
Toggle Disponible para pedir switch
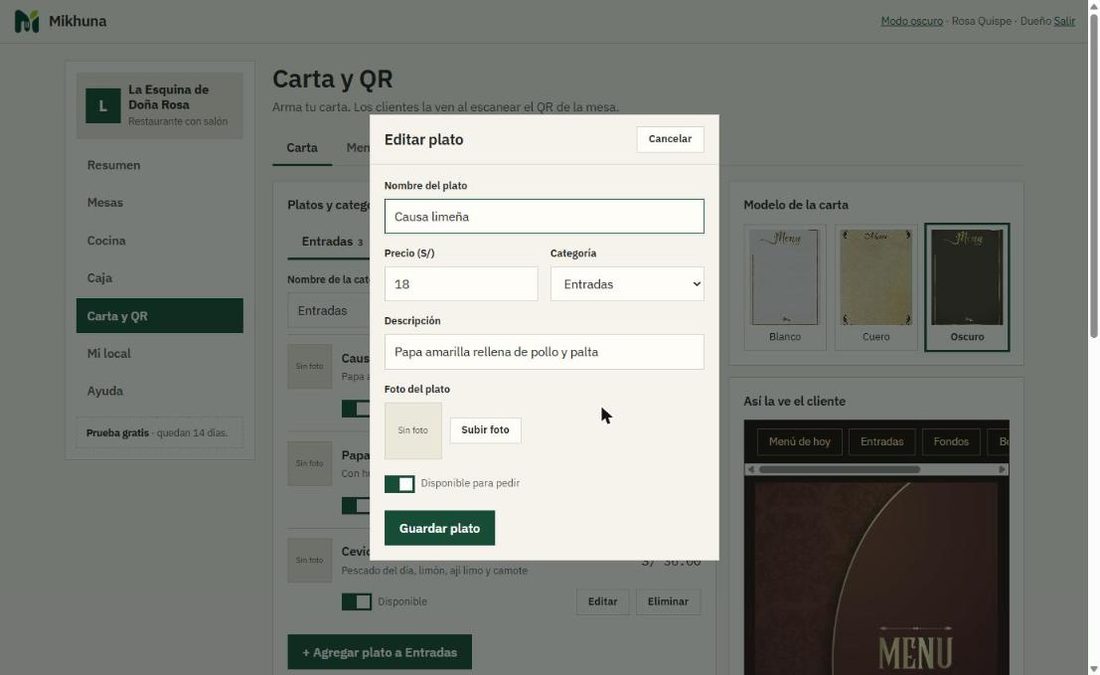pos(399,483)
